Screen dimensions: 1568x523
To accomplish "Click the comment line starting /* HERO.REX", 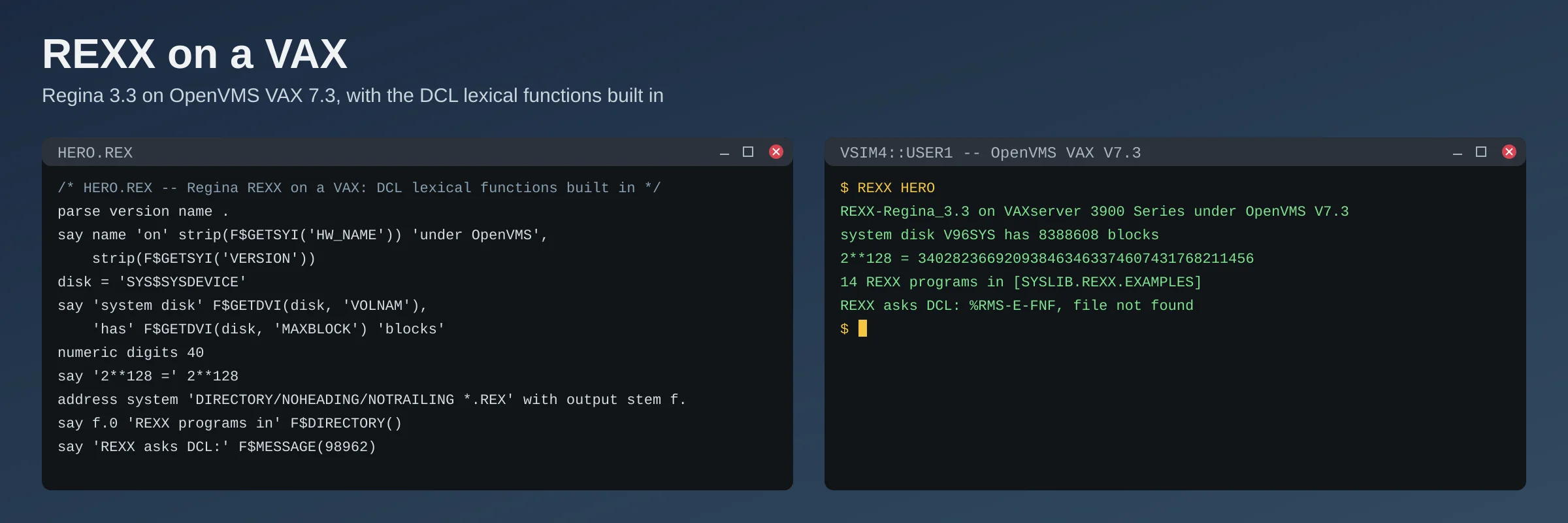I will (359, 188).
